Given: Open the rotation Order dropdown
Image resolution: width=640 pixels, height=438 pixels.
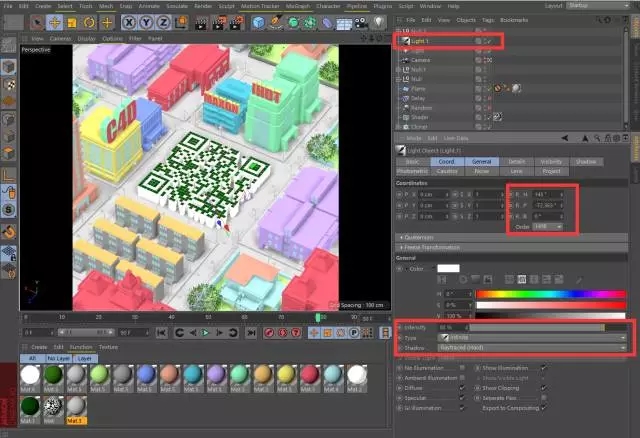Looking at the screenshot, I should 548,226.
